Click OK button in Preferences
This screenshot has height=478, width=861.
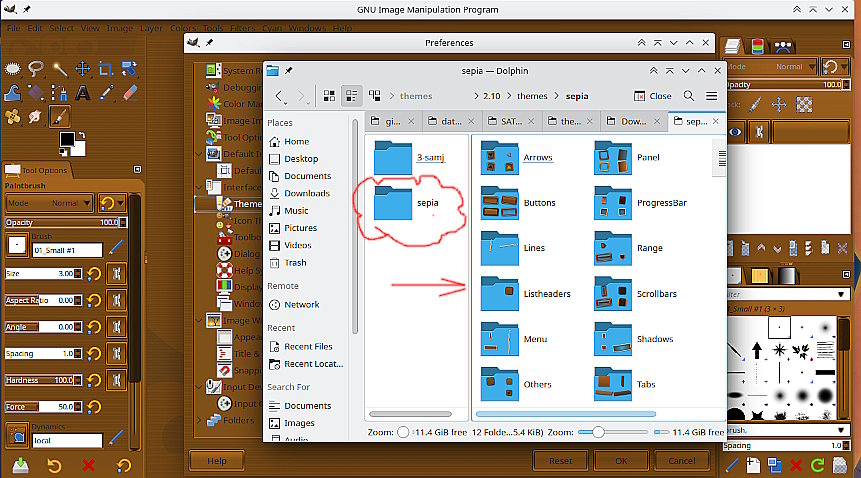[x=621, y=461]
